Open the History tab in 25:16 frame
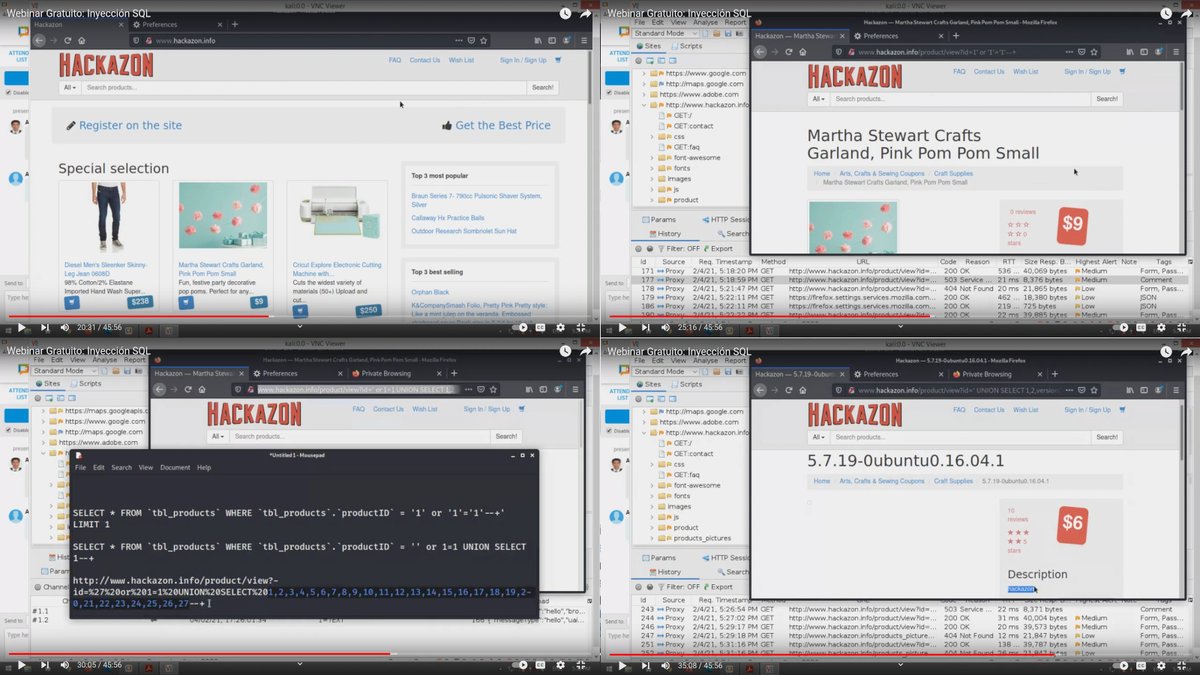 (x=665, y=233)
